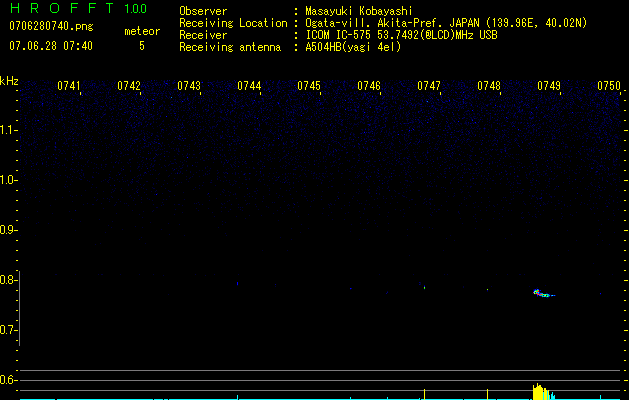Click the date stamp 07.06.28 07:40
This screenshot has height=400, width=629.
click(x=51, y=46)
